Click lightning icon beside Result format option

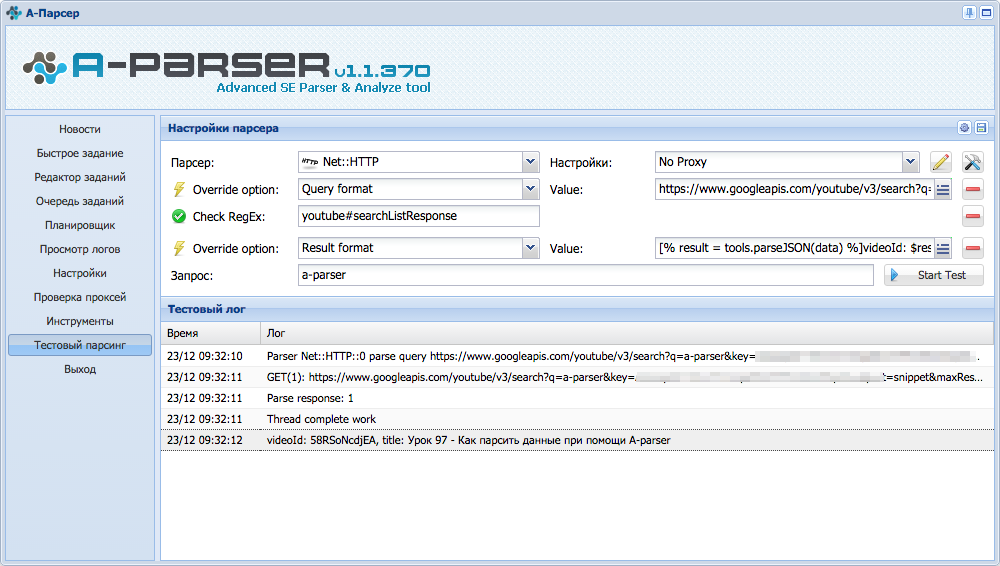coord(179,248)
